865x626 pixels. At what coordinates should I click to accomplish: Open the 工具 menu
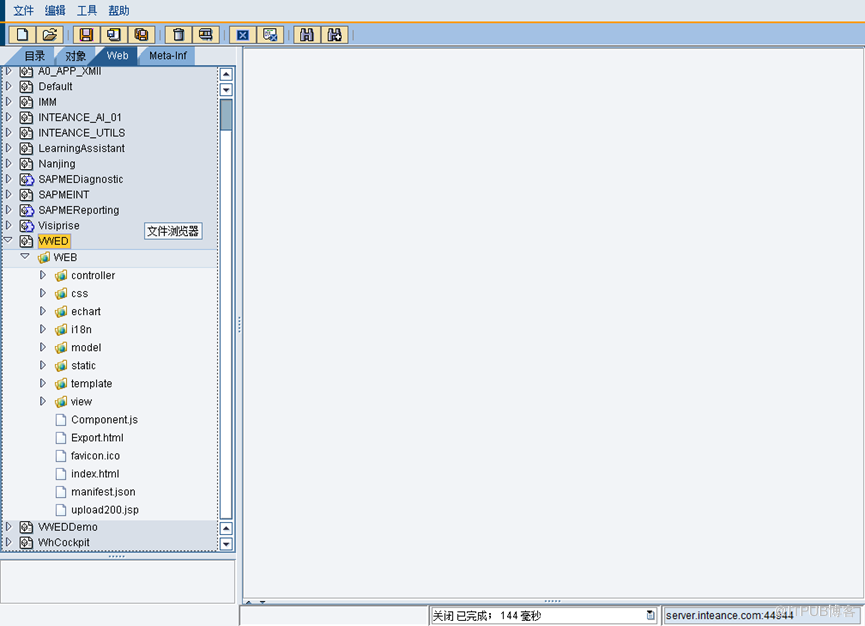coord(87,10)
